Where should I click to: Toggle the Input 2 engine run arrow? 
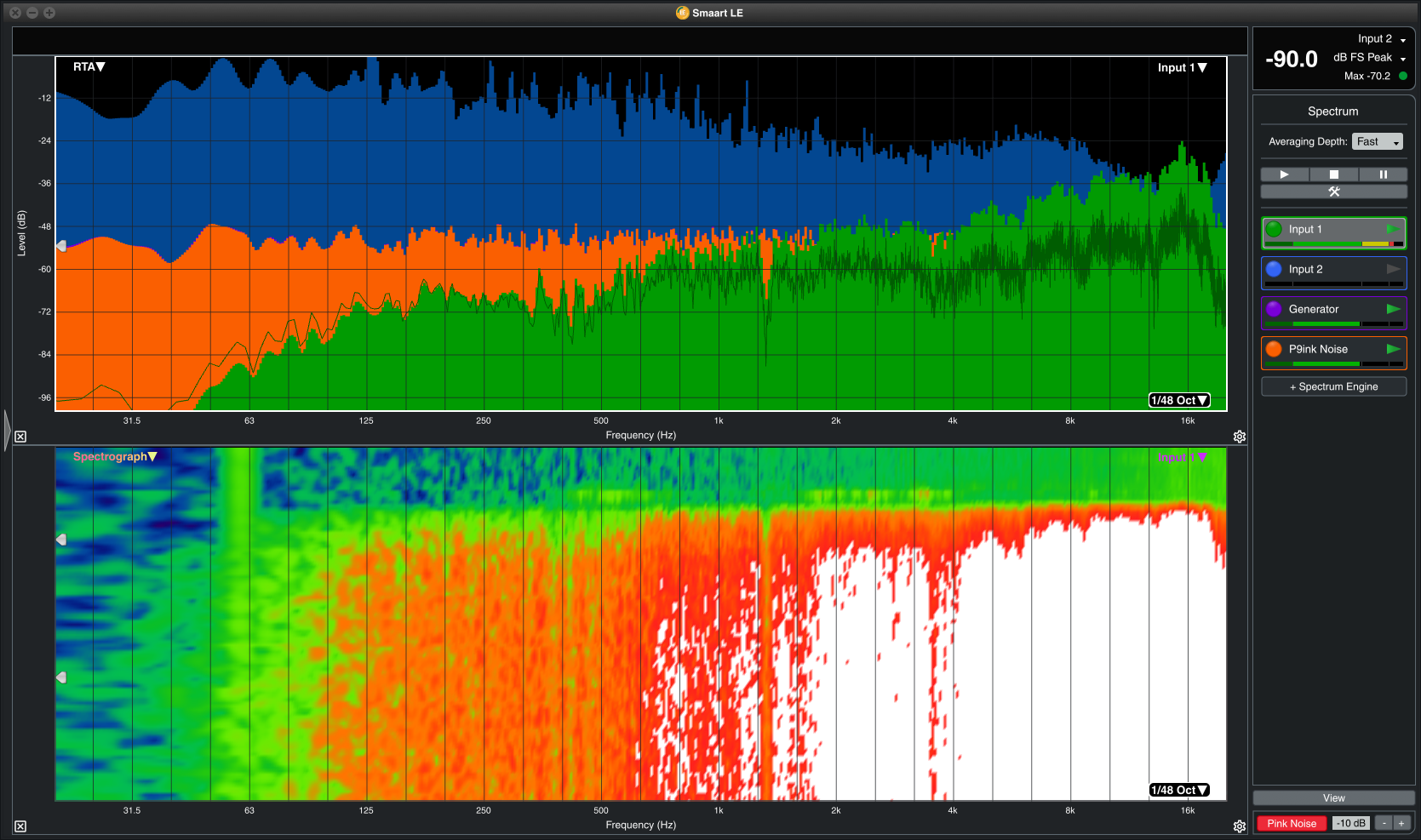point(1393,269)
